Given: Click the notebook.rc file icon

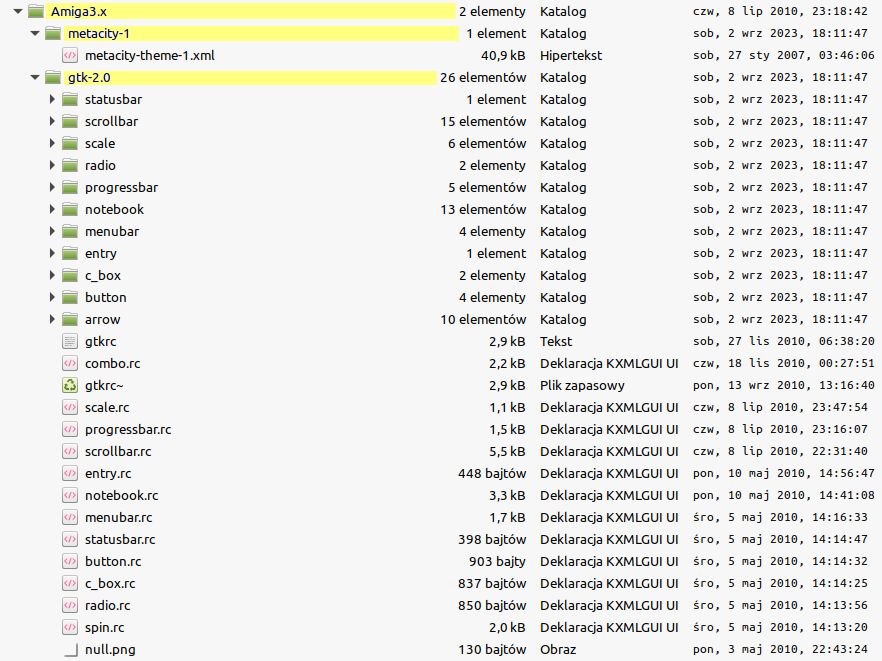Looking at the screenshot, I should [x=70, y=495].
